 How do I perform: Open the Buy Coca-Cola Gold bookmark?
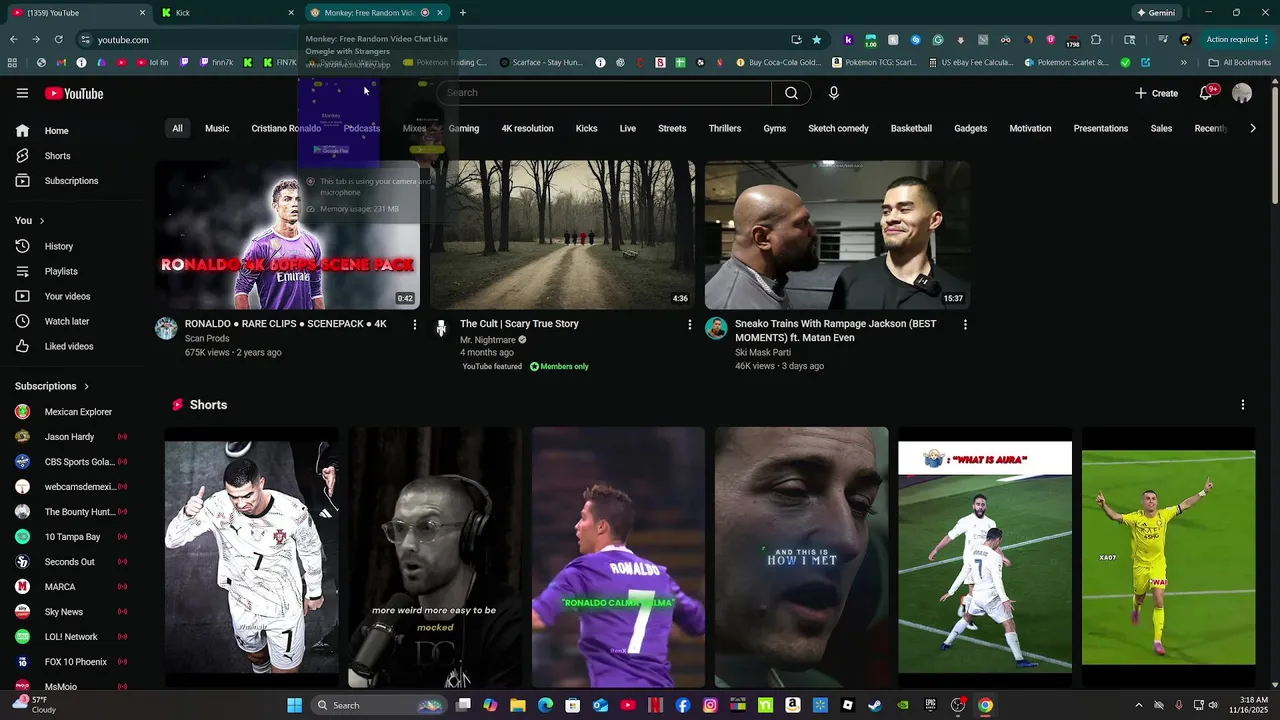click(x=779, y=62)
